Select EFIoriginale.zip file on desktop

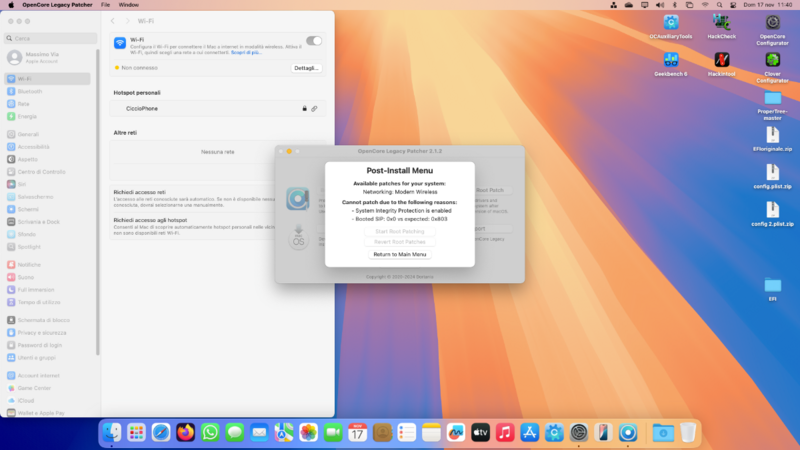(x=772, y=139)
